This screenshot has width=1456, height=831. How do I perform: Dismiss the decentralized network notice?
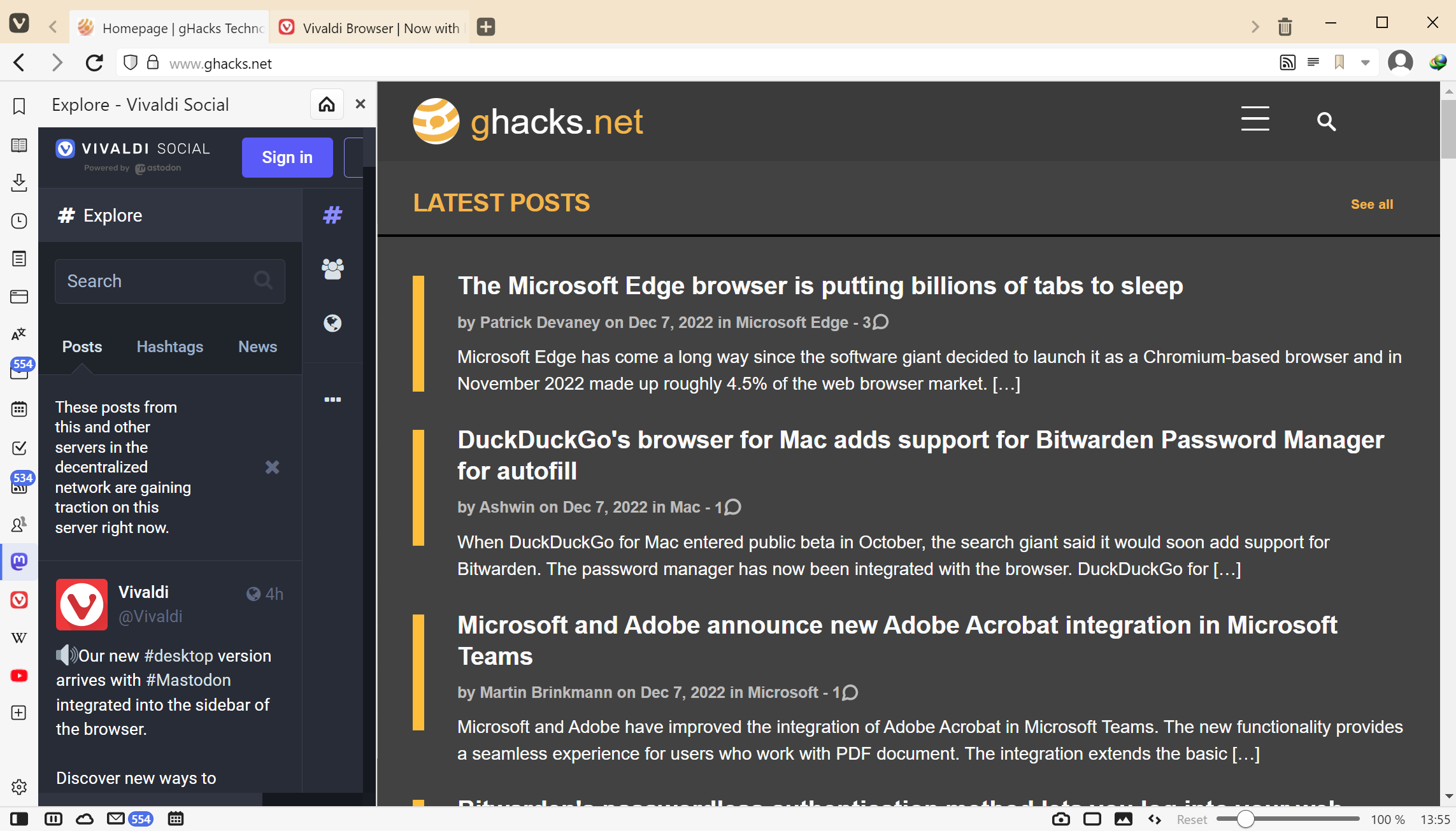[271, 467]
